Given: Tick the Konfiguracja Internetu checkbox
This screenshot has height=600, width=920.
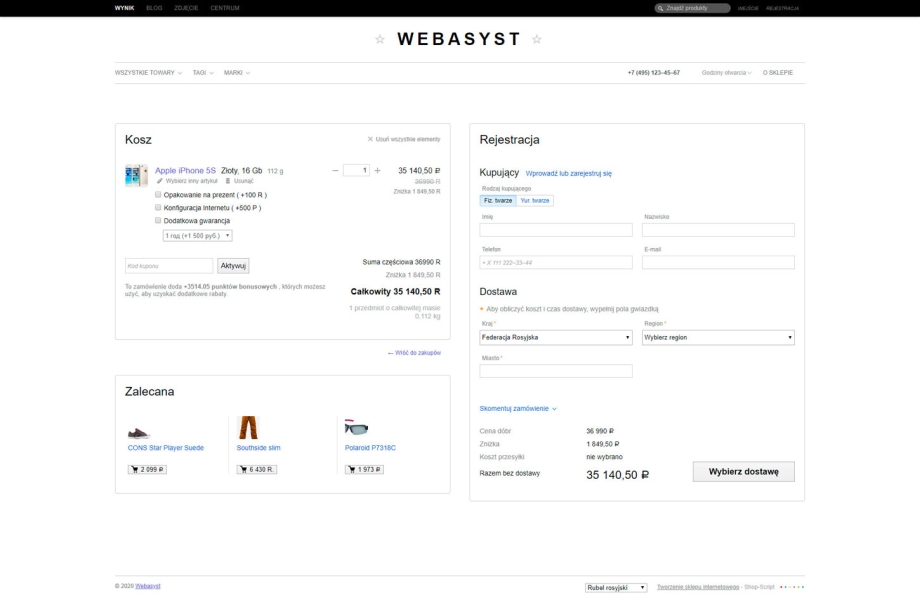Looking at the screenshot, I should 158,207.
